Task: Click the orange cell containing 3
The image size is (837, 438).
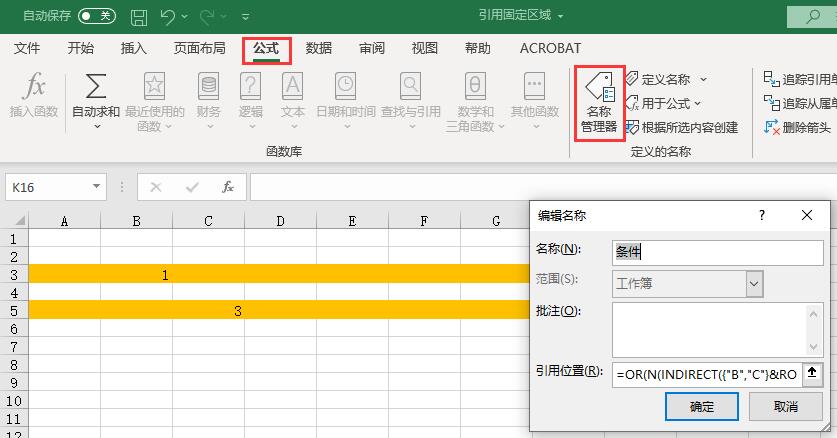Action: pyautogui.click(x=237, y=311)
